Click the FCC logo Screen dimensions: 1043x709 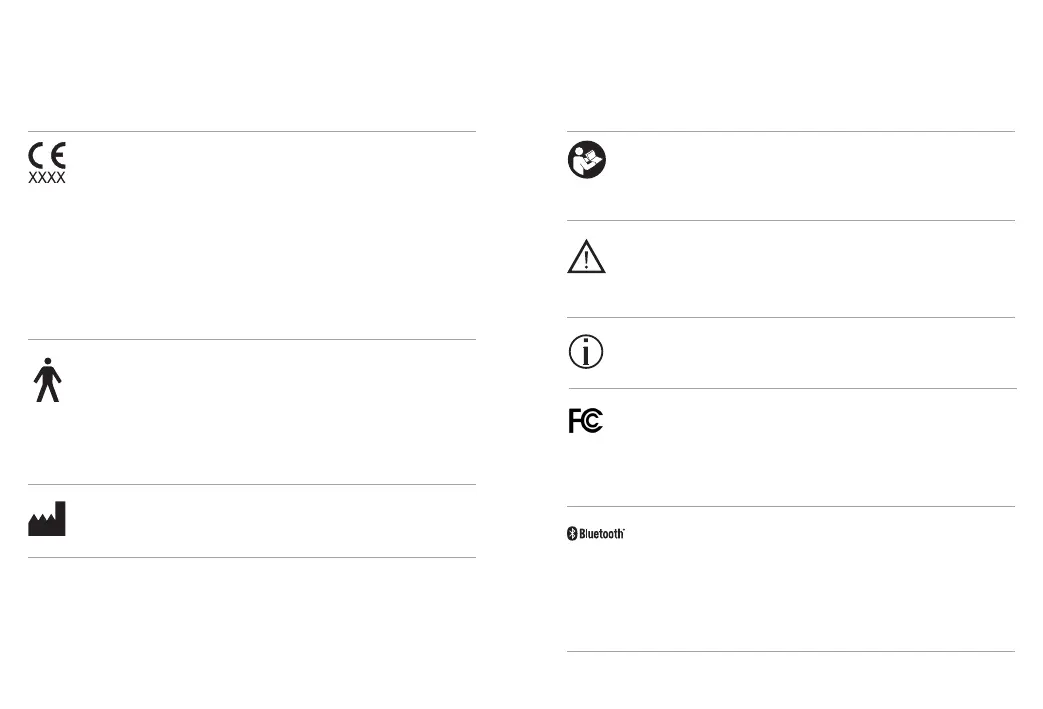coord(586,420)
